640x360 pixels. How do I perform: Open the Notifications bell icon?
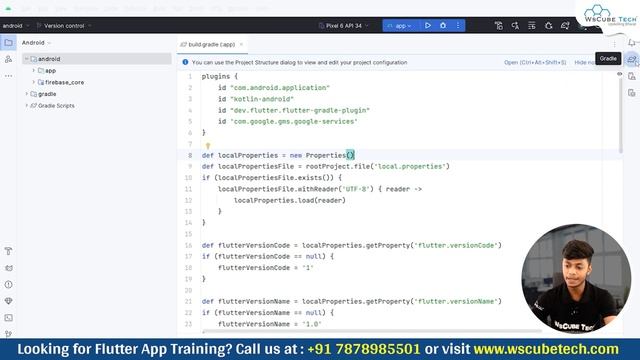coord(632,42)
